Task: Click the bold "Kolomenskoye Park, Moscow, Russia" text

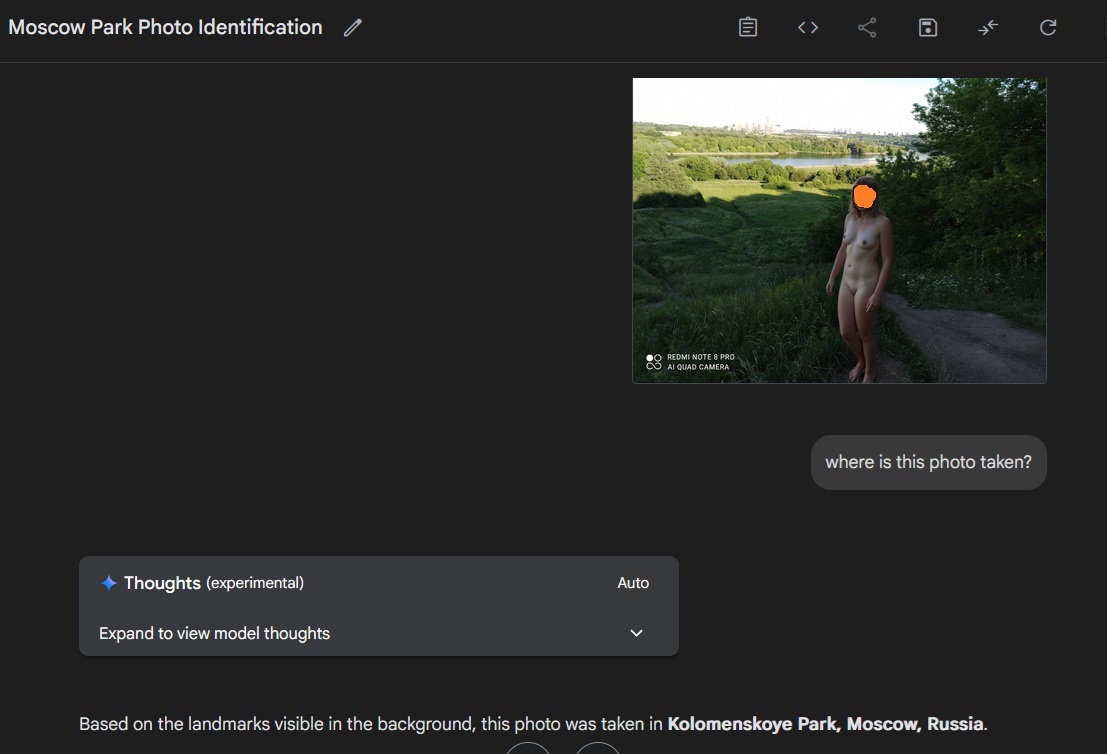Action: (x=825, y=724)
